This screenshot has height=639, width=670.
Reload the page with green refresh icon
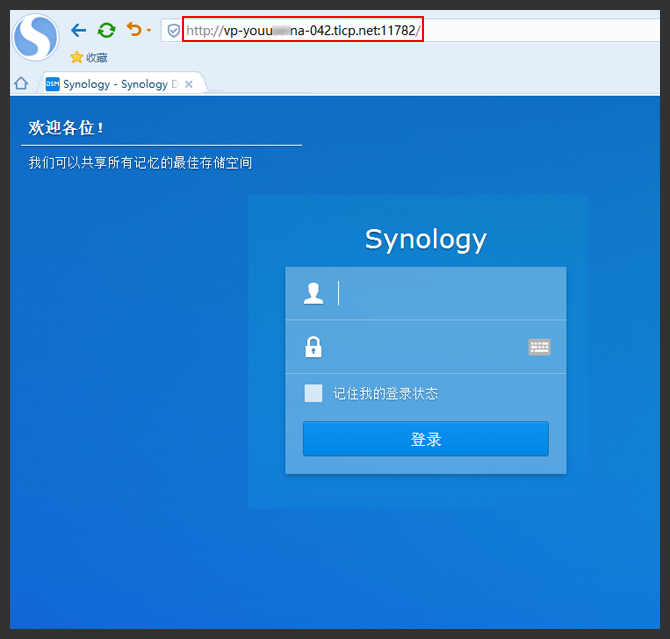[106, 30]
